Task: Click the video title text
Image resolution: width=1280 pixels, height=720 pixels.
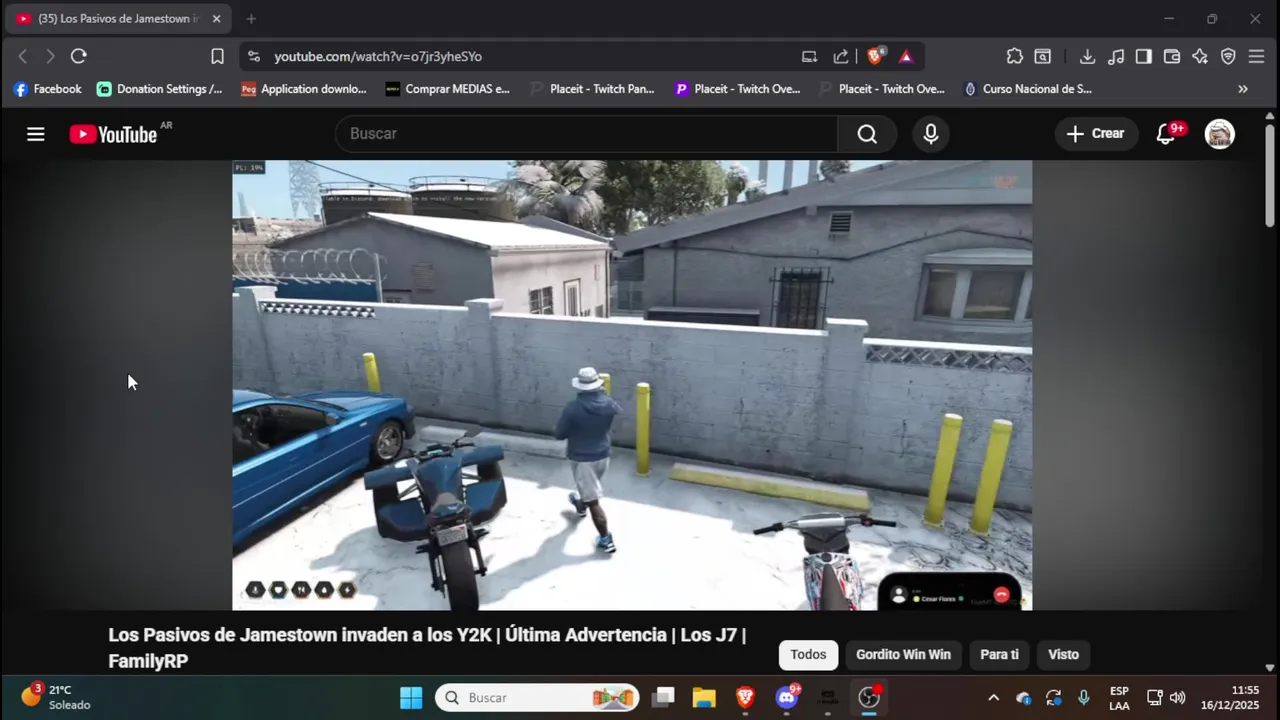Action: pyautogui.click(x=427, y=648)
